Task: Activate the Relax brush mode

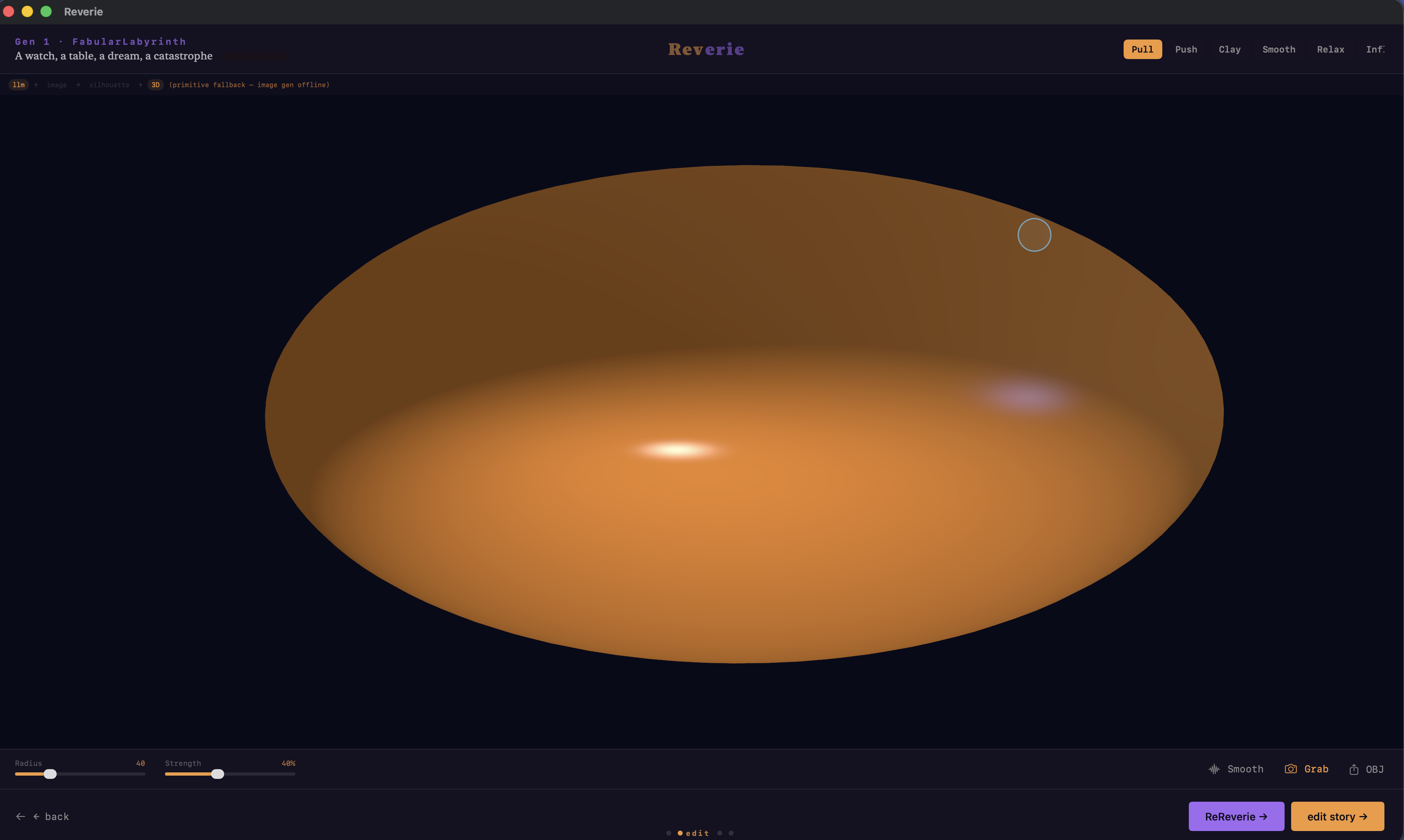Action: [x=1330, y=49]
